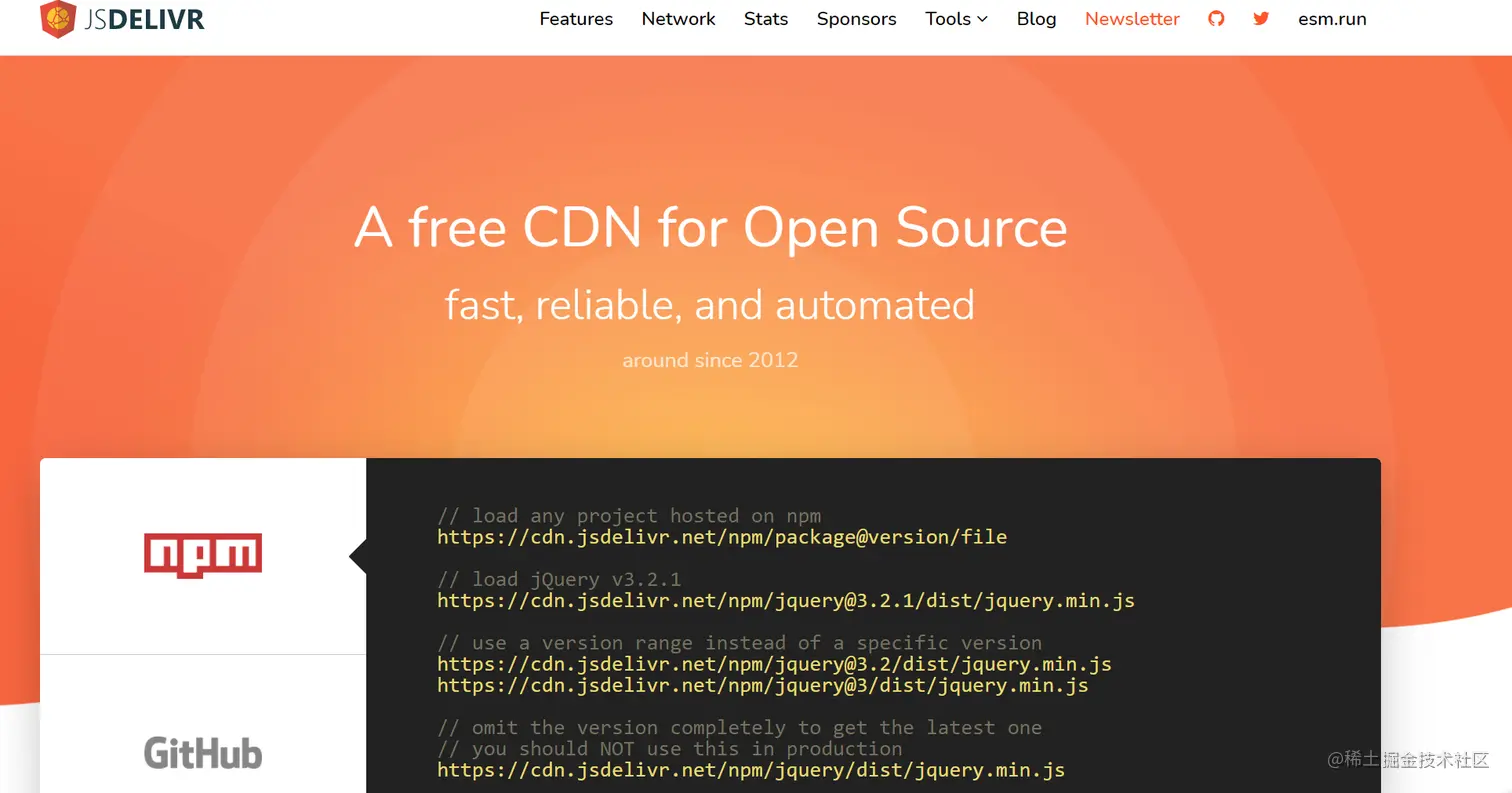Open the Newsletter link
Image resolution: width=1512 pixels, height=793 pixels.
coord(1132,19)
